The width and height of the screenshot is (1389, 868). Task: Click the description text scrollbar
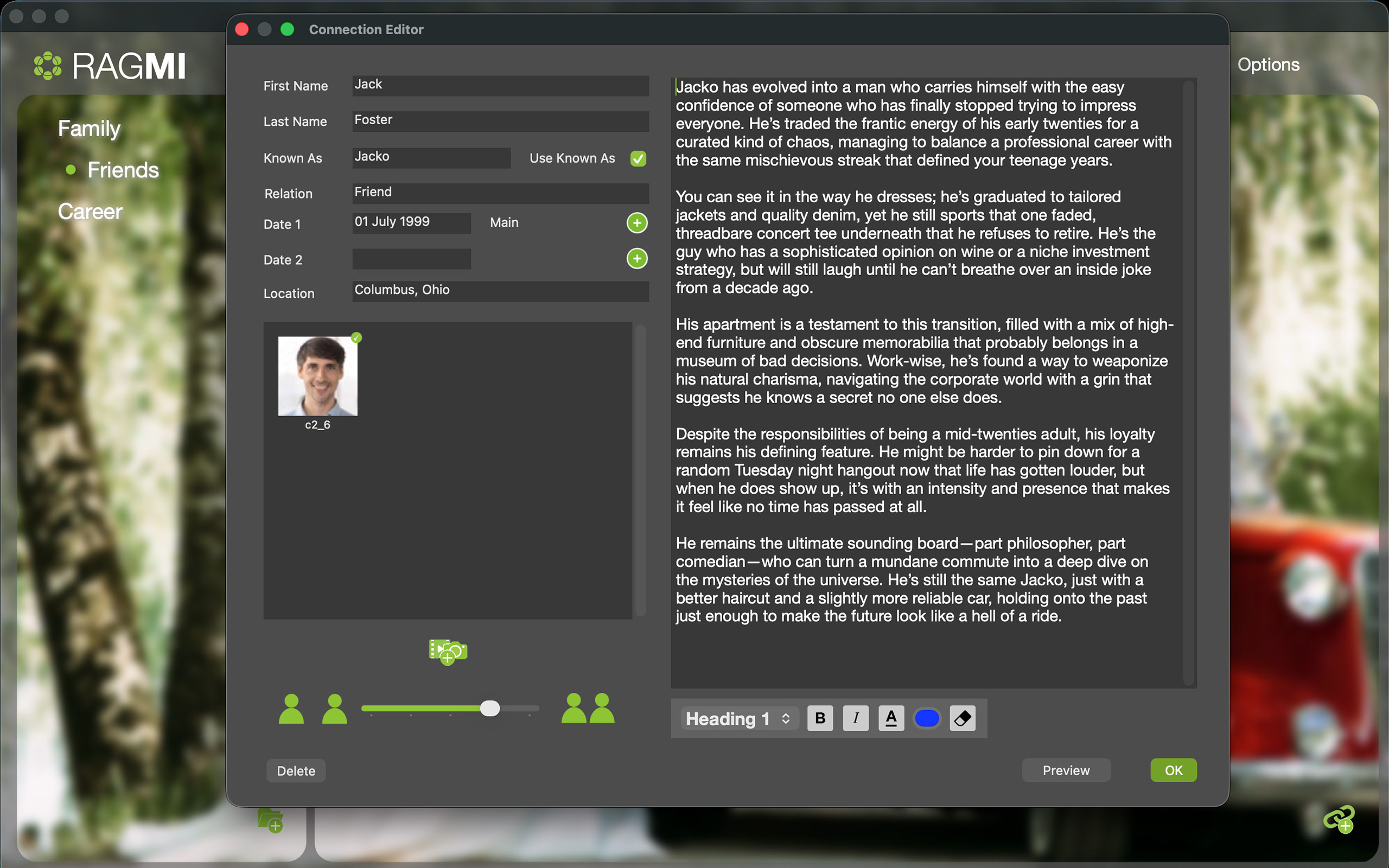1189,382
